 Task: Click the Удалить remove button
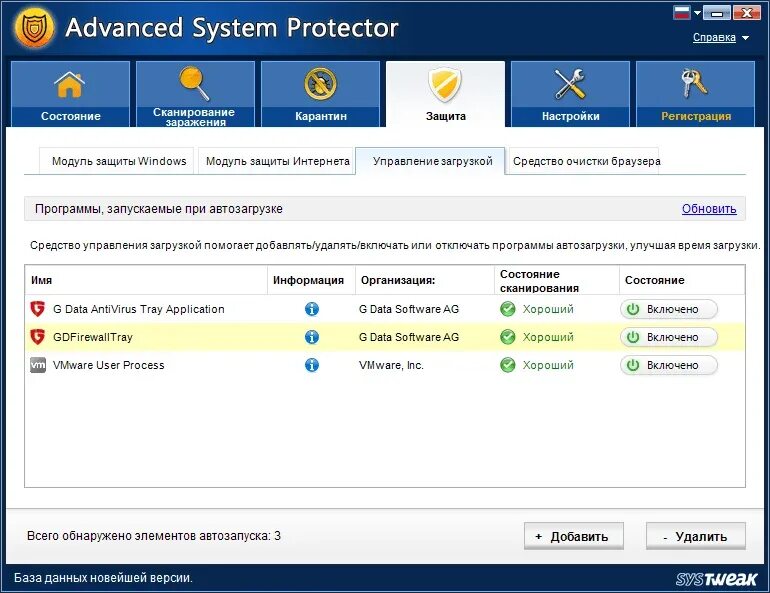tap(696, 536)
